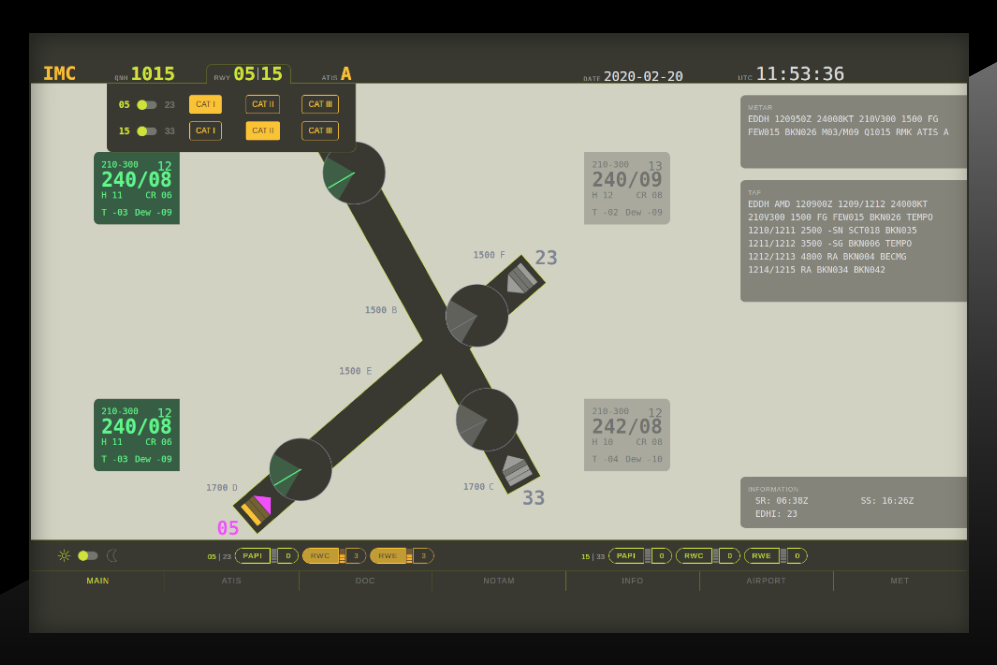Open the QNH 1015 setting
Viewport: 997px width, 665px height.
point(152,74)
